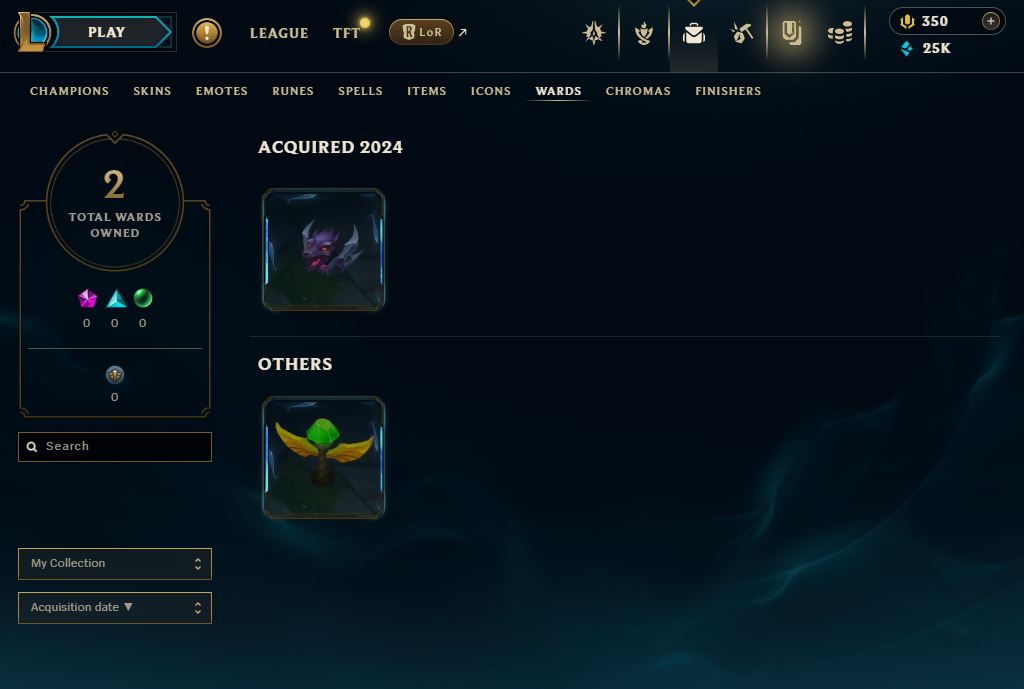Select the green winged ward thumbnail
1024x689 pixels.
coord(323,458)
